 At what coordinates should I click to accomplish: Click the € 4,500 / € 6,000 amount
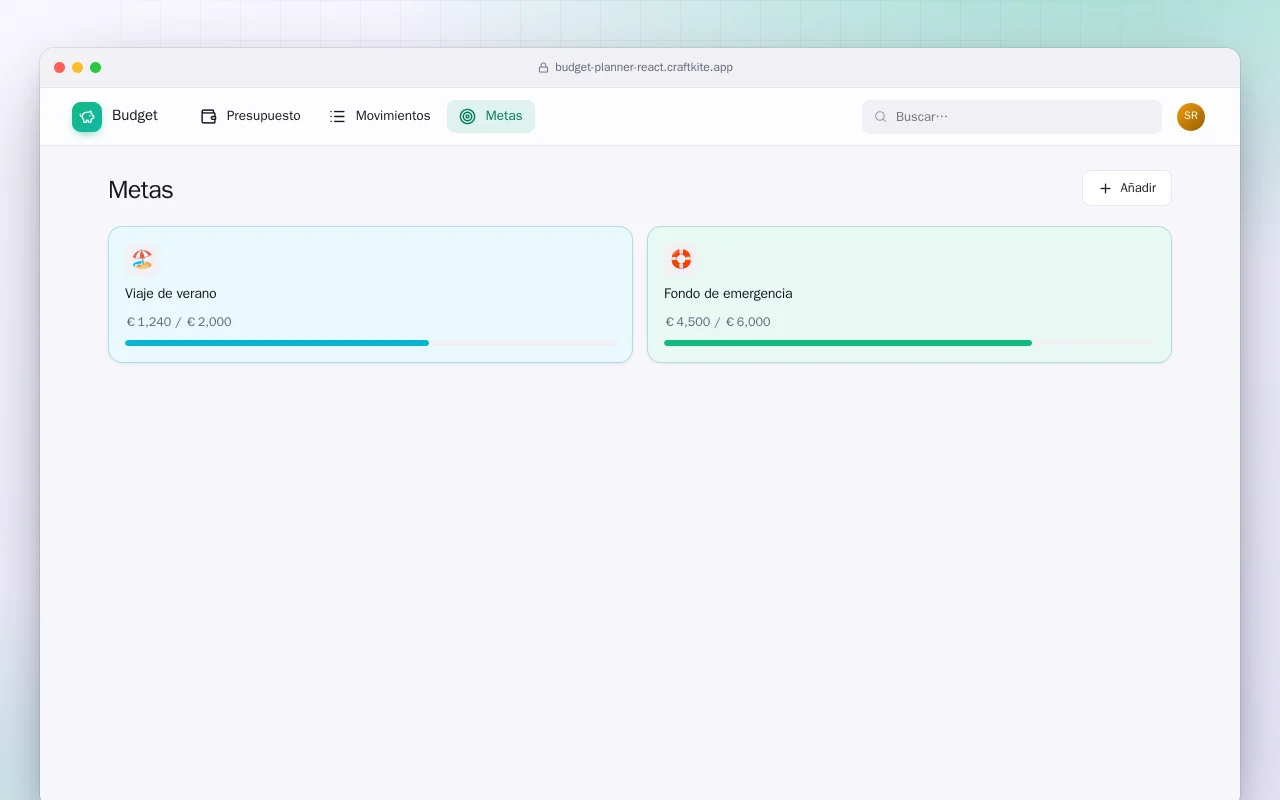(x=718, y=322)
